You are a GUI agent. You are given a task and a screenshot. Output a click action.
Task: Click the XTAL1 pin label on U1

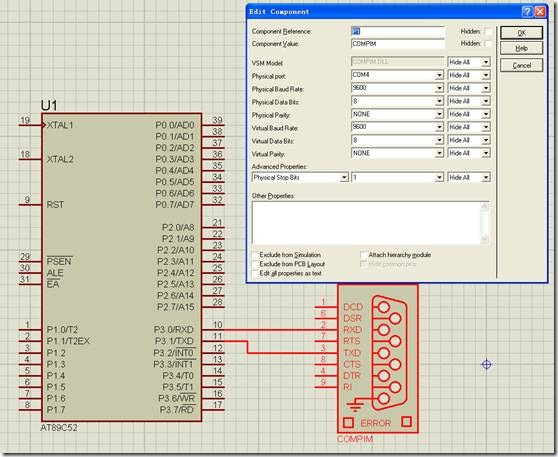coord(60,125)
